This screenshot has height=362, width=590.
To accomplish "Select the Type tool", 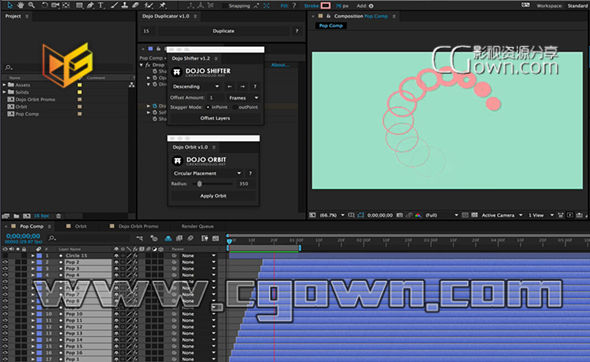I will (x=101, y=5).
